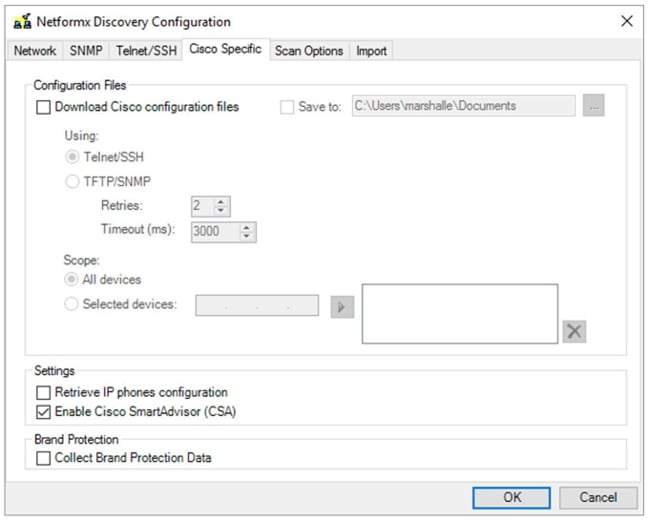Increase the Timeout (ms) value
This screenshot has height=521, width=650.
(x=247, y=227)
